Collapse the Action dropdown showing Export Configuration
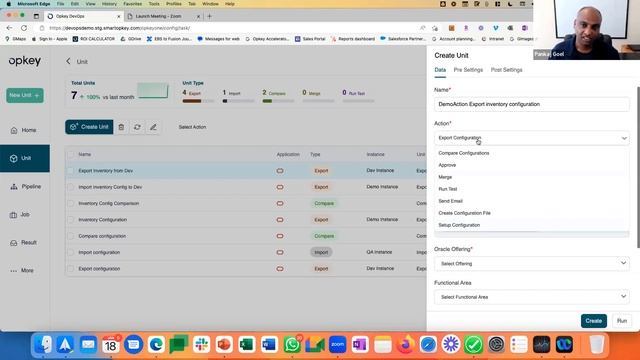Screen dimensions: 640x360 pyautogui.click(x=531, y=138)
